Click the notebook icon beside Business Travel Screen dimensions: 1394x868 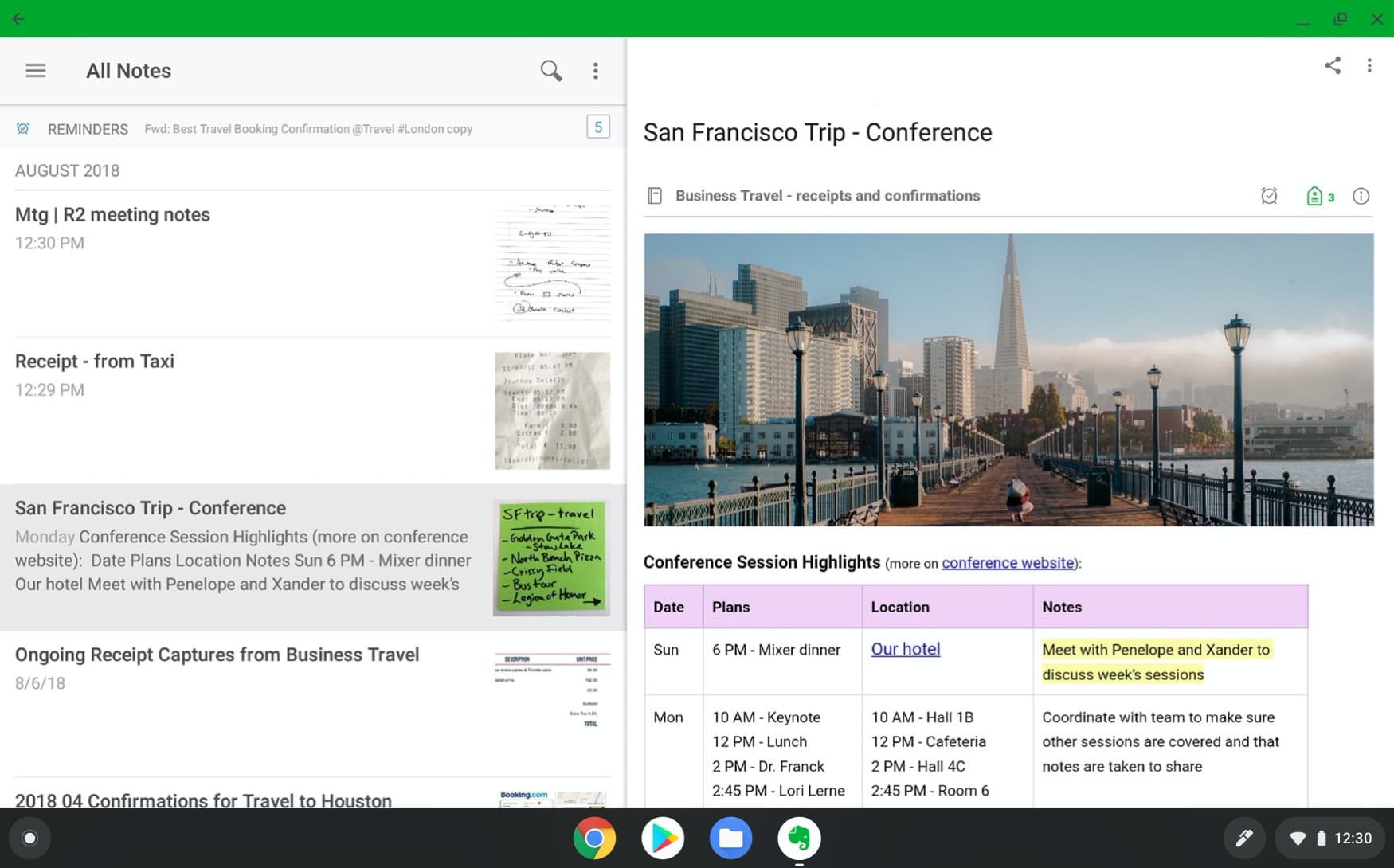pyautogui.click(x=655, y=196)
